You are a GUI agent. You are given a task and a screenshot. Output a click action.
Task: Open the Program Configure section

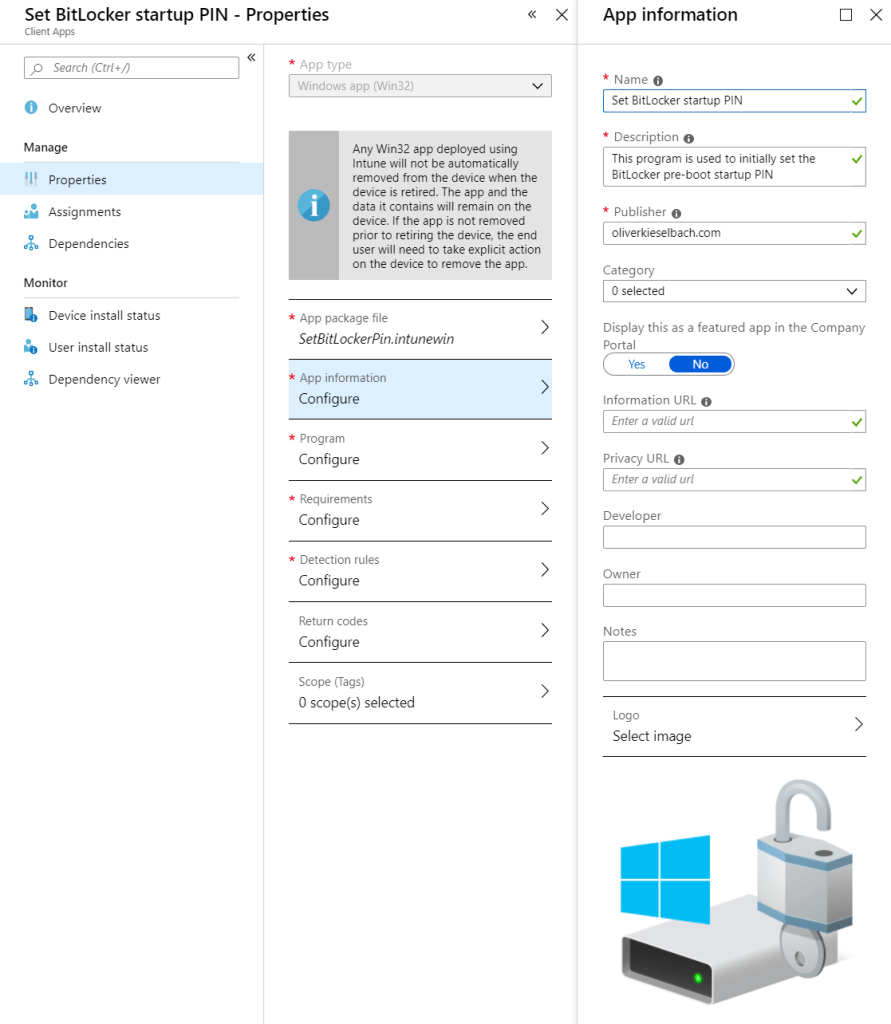(x=419, y=450)
